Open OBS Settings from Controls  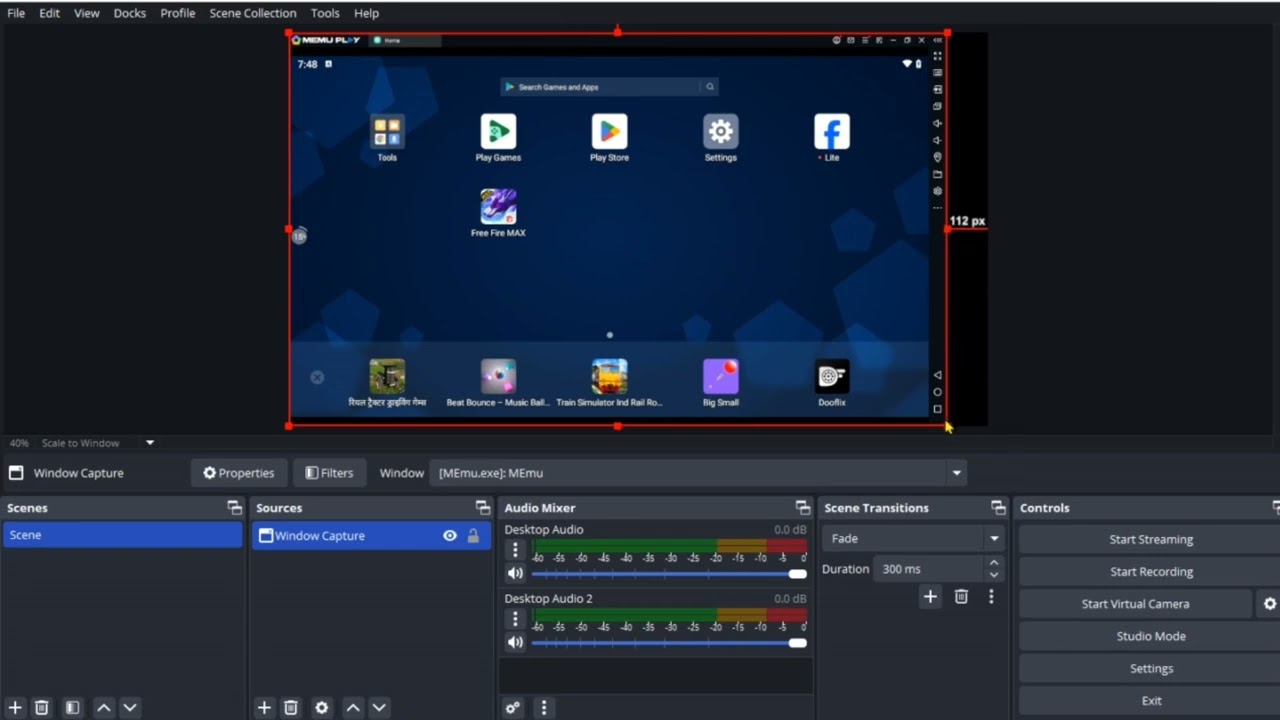click(1150, 668)
